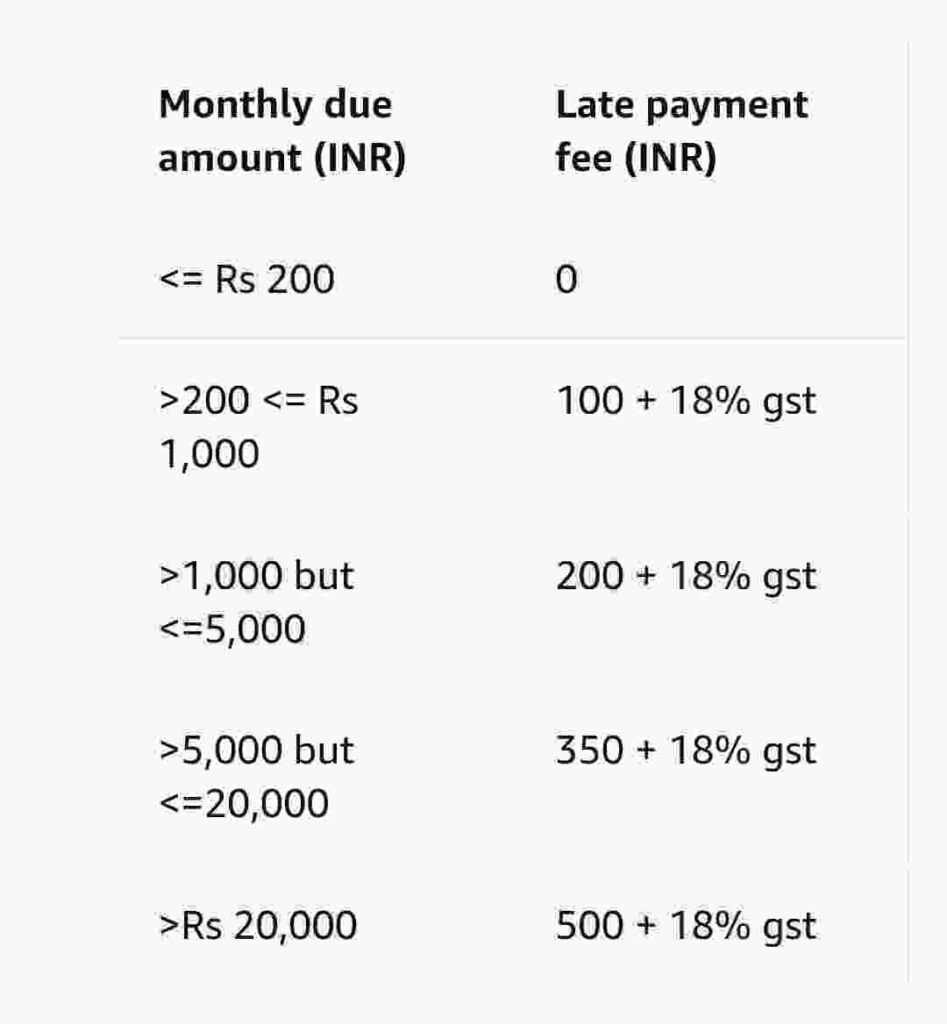The image size is (947, 1024).
Task: Select the '0' late fee cell
Action: tap(566, 280)
